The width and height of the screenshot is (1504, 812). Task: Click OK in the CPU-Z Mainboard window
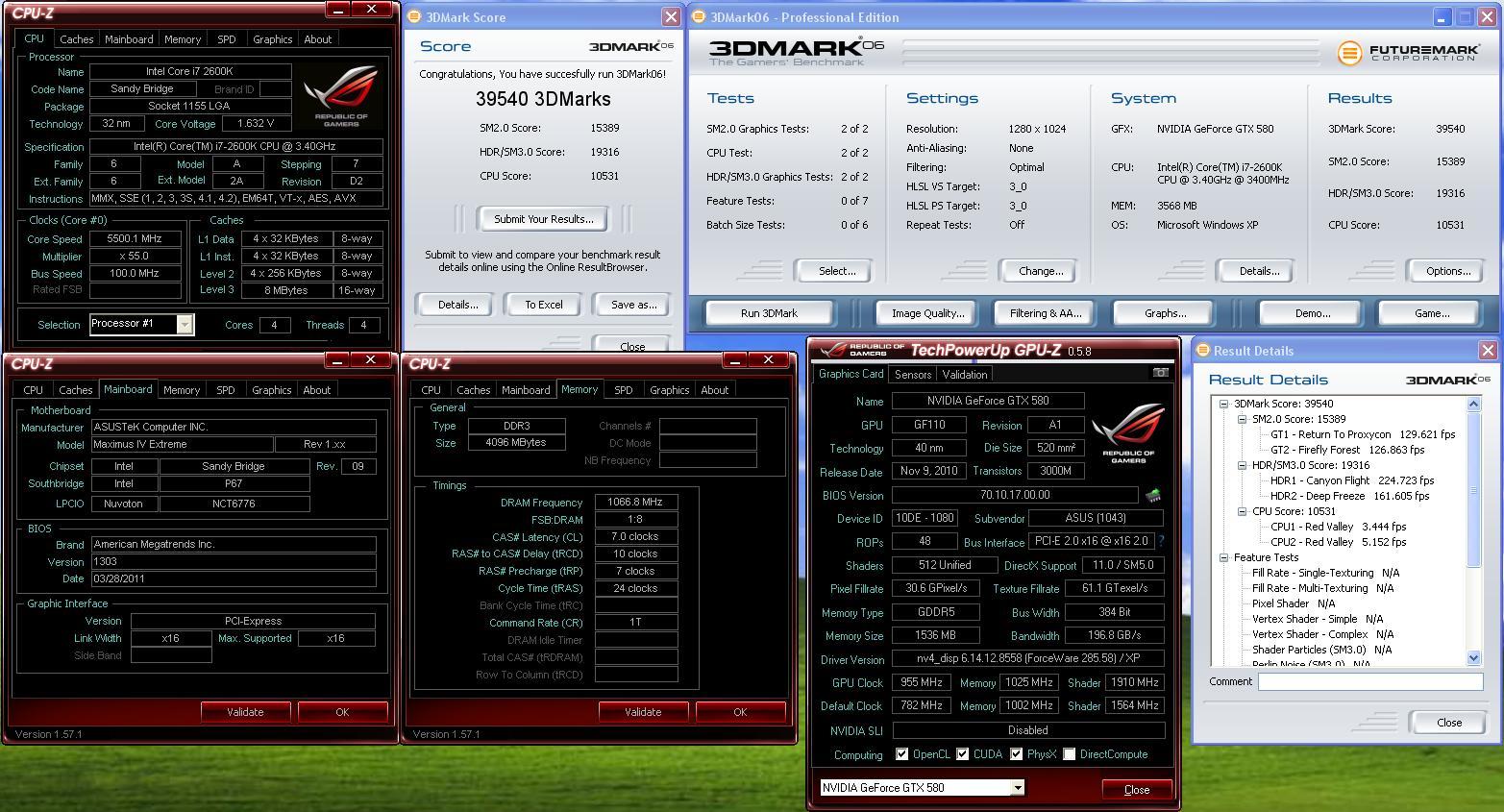(x=342, y=712)
